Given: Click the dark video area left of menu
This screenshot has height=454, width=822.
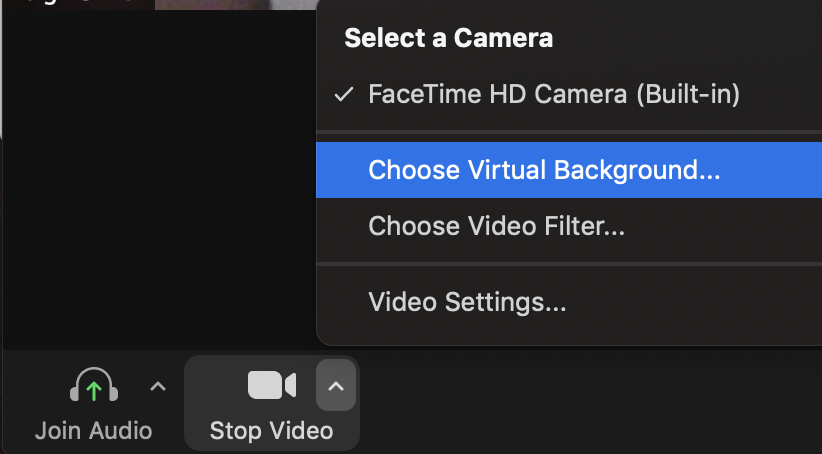Looking at the screenshot, I should click(159, 178).
